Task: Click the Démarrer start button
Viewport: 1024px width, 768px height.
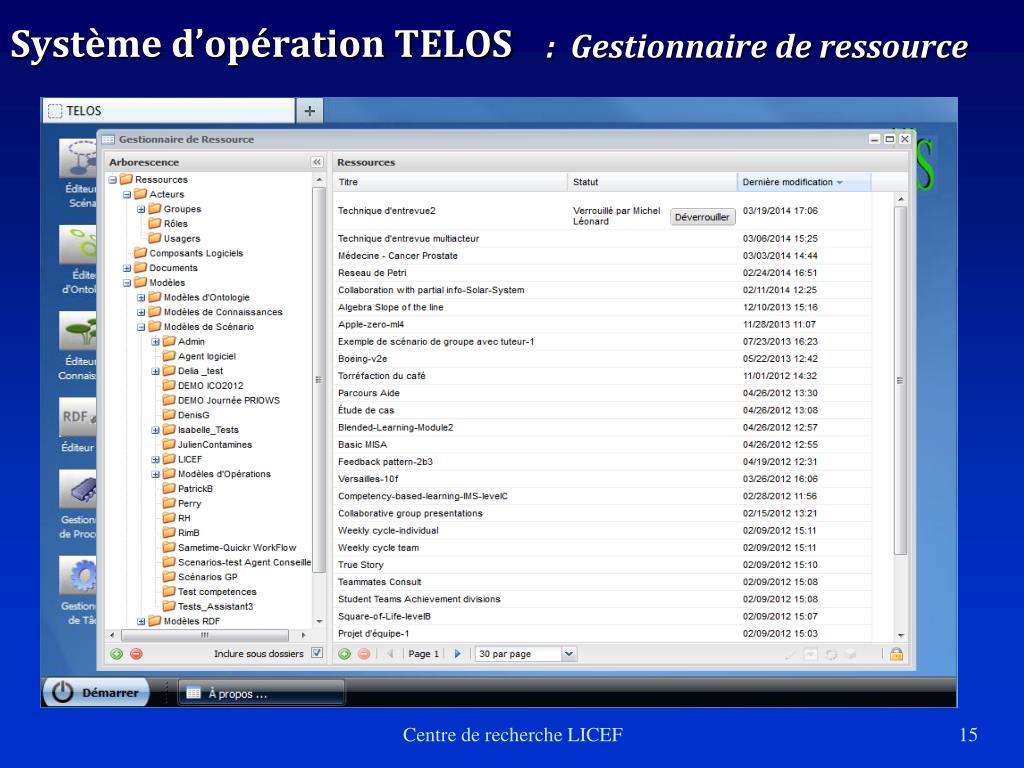Action: coord(97,692)
